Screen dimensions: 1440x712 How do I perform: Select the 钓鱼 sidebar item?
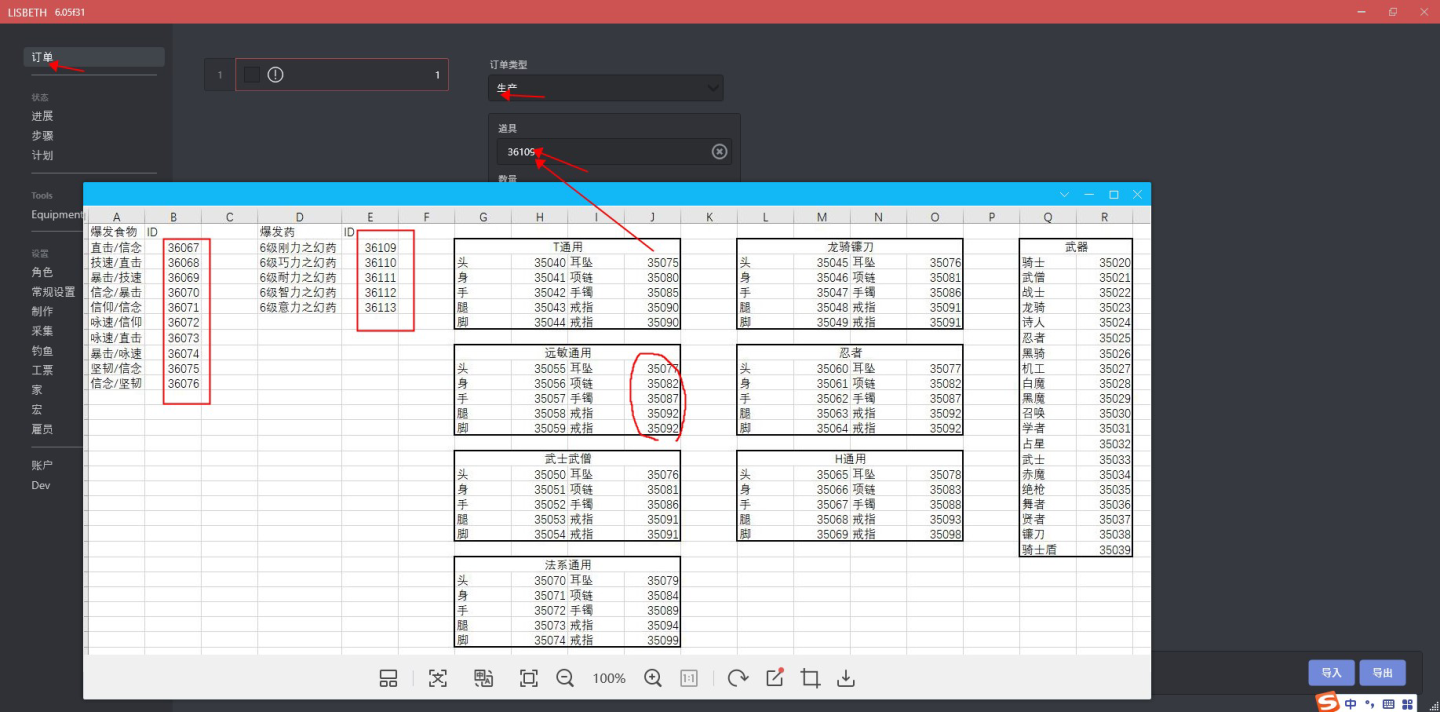coord(42,351)
